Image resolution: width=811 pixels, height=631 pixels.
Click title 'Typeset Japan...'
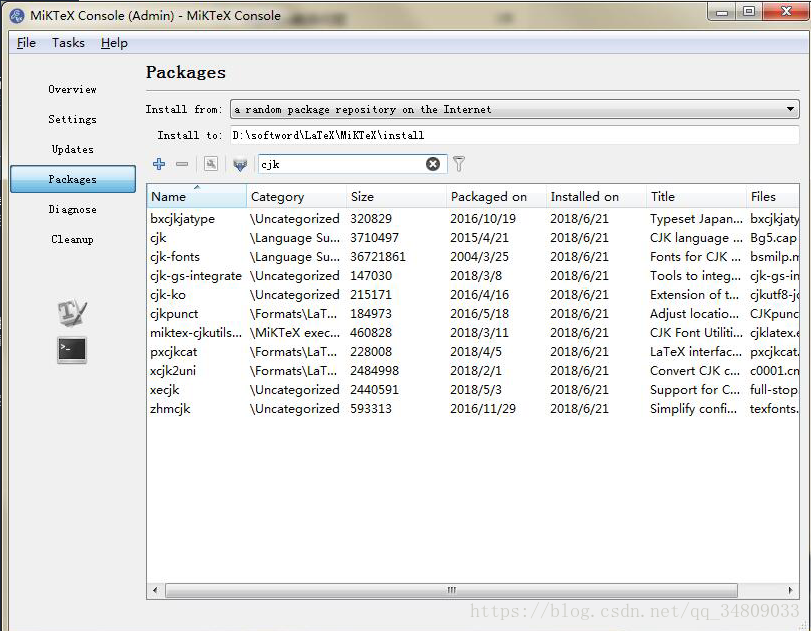click(696, 219)
